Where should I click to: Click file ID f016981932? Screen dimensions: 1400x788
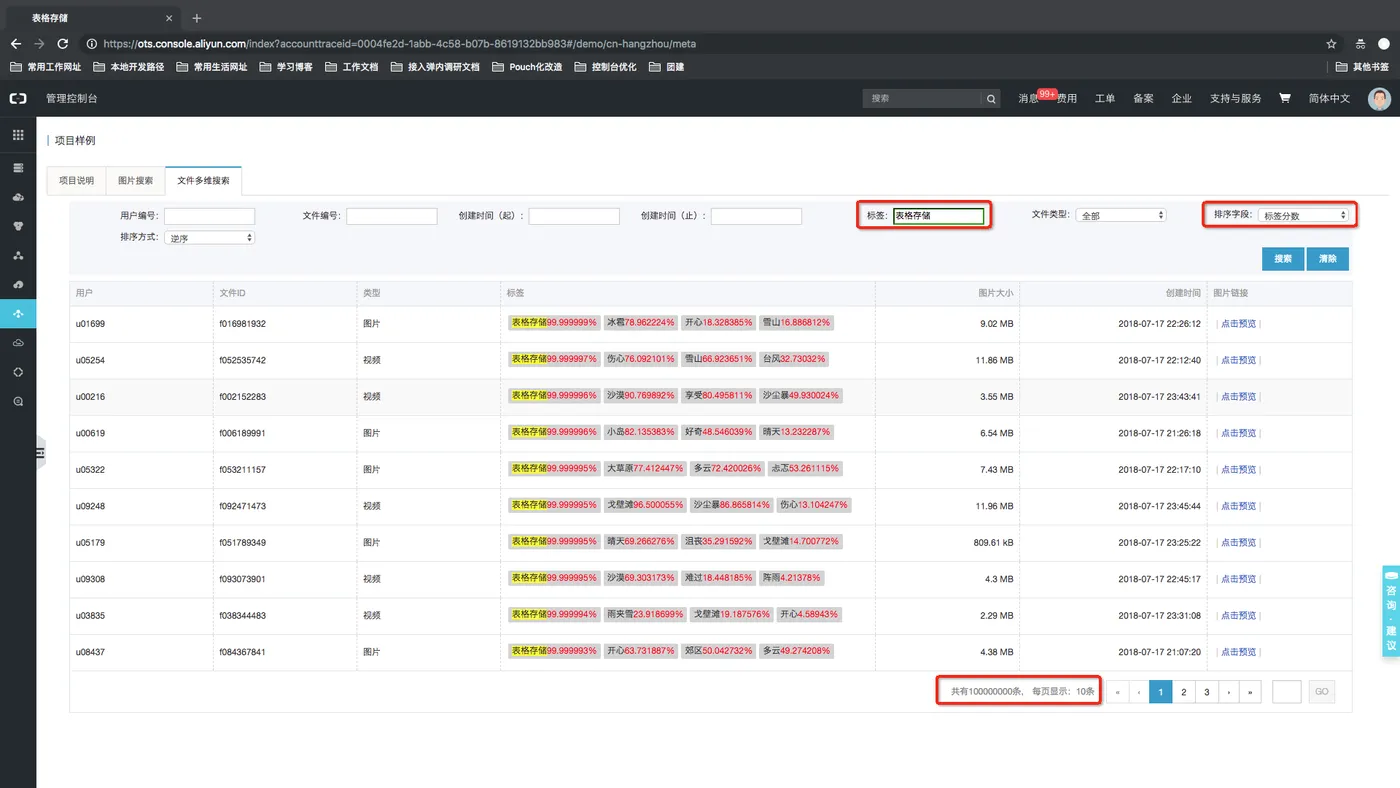(x=243, y=323)
